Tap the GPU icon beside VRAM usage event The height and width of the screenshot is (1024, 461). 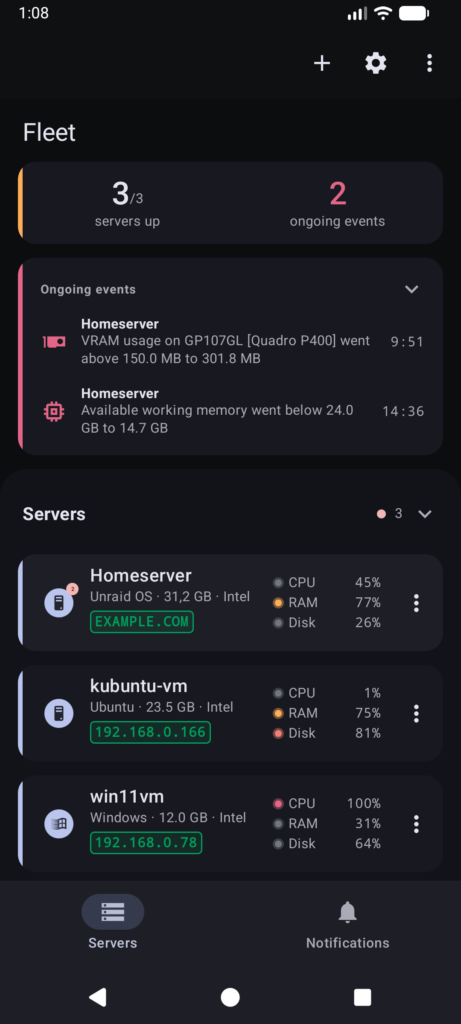54,342
